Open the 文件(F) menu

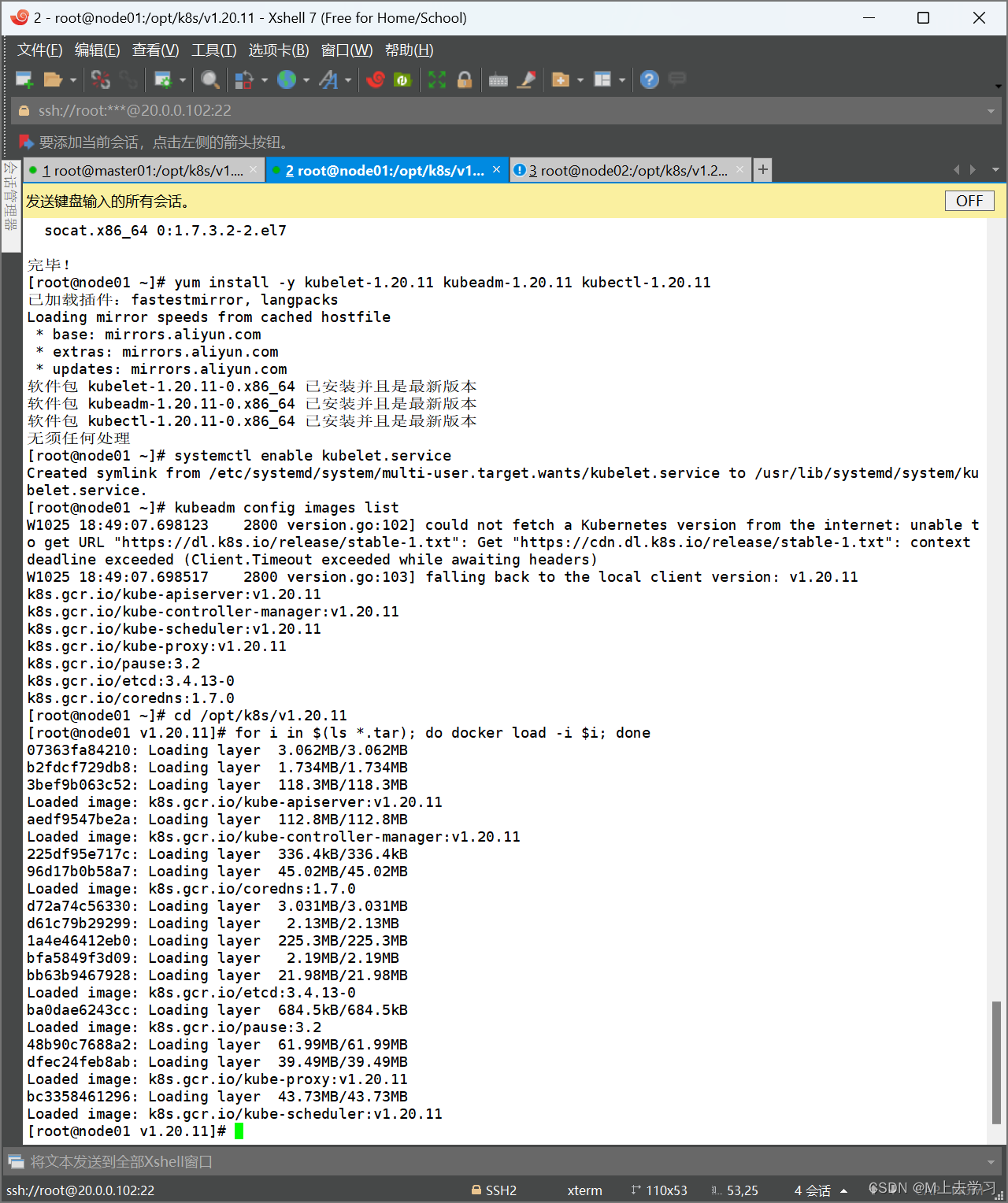(39, 50)
